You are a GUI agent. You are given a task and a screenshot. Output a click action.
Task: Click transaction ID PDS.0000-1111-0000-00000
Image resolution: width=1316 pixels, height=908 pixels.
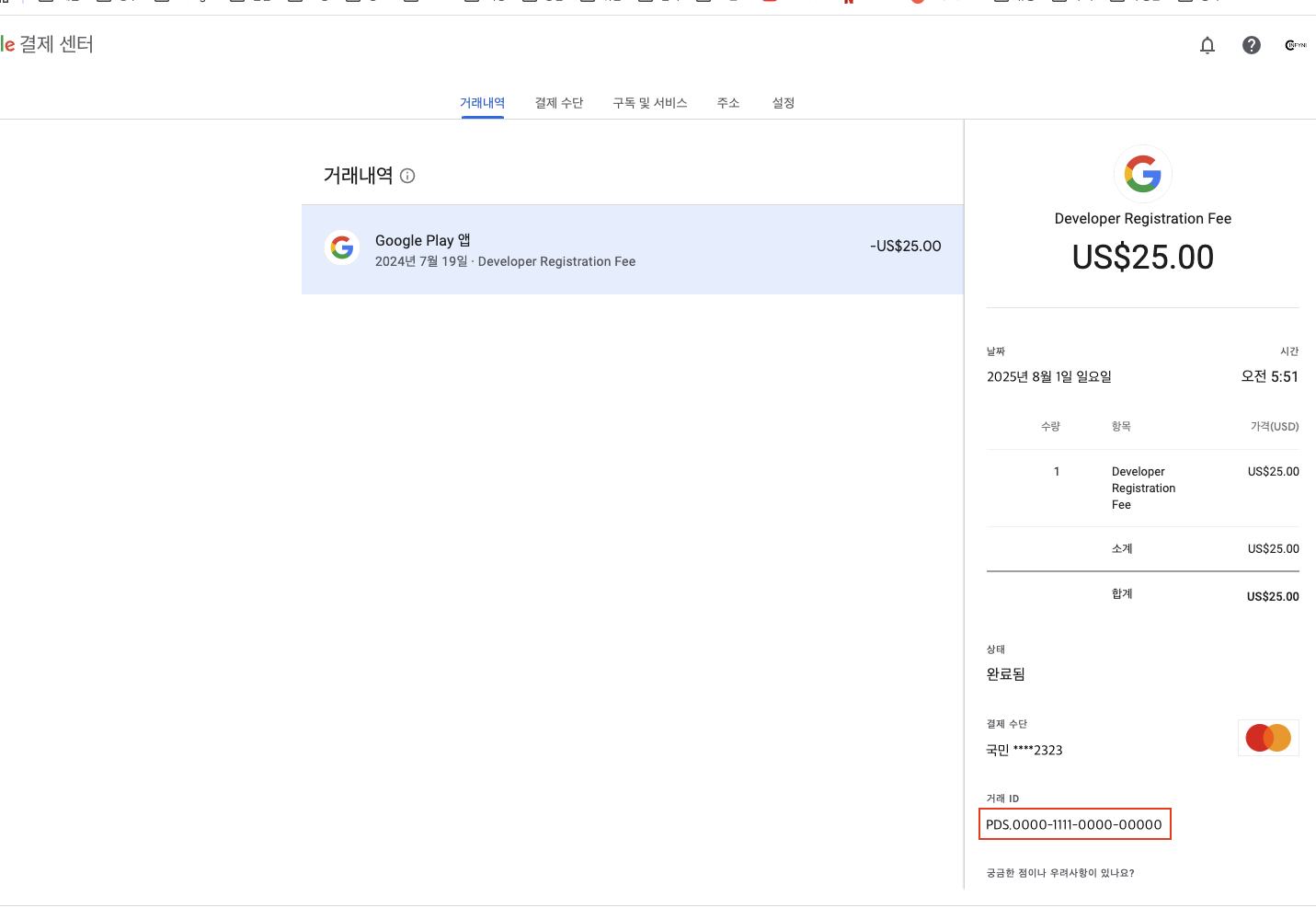coord(1074,825)
